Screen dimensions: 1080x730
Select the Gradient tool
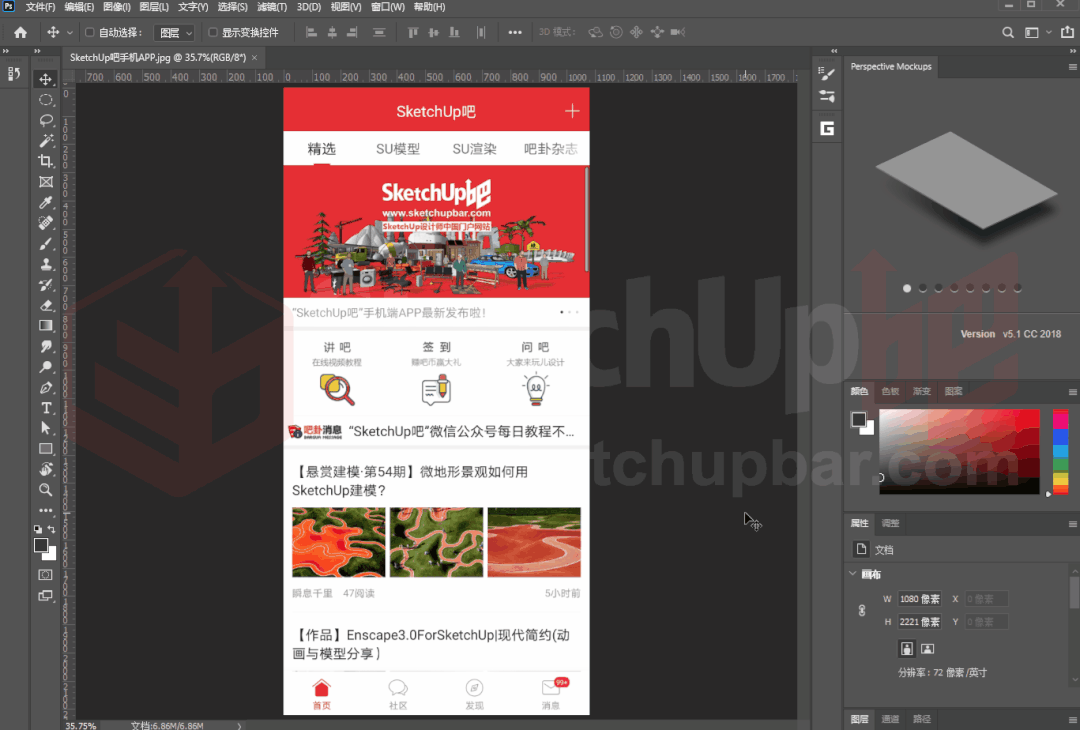pos(45,326)
